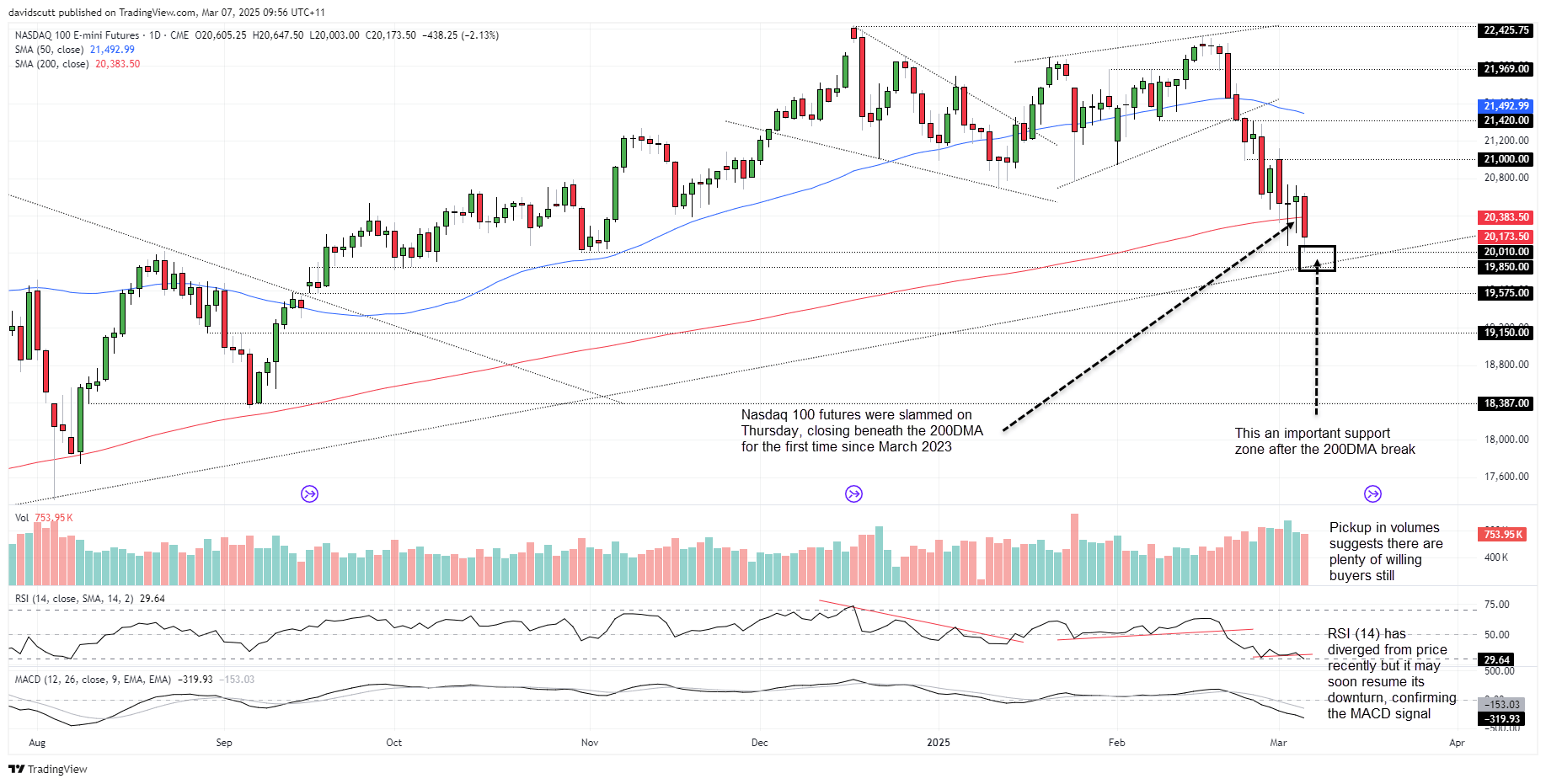1546x784 pixels.
Task: Click the blue 21,492.99 price axis label
Action: click(1506, 106)
